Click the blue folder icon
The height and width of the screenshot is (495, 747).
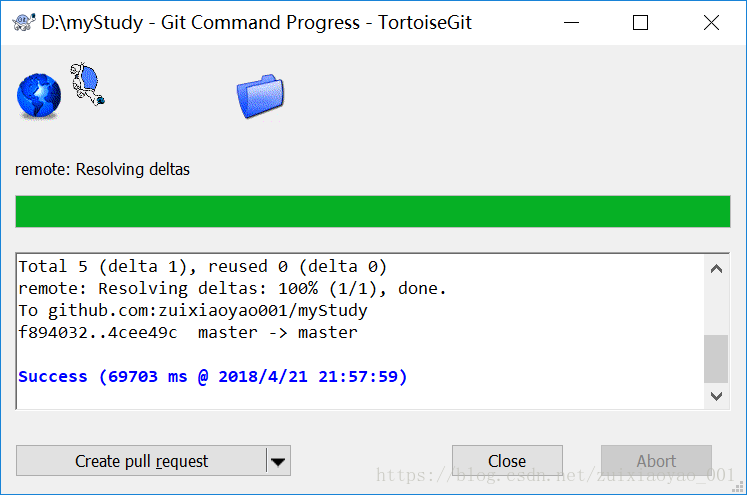[260, 96]
